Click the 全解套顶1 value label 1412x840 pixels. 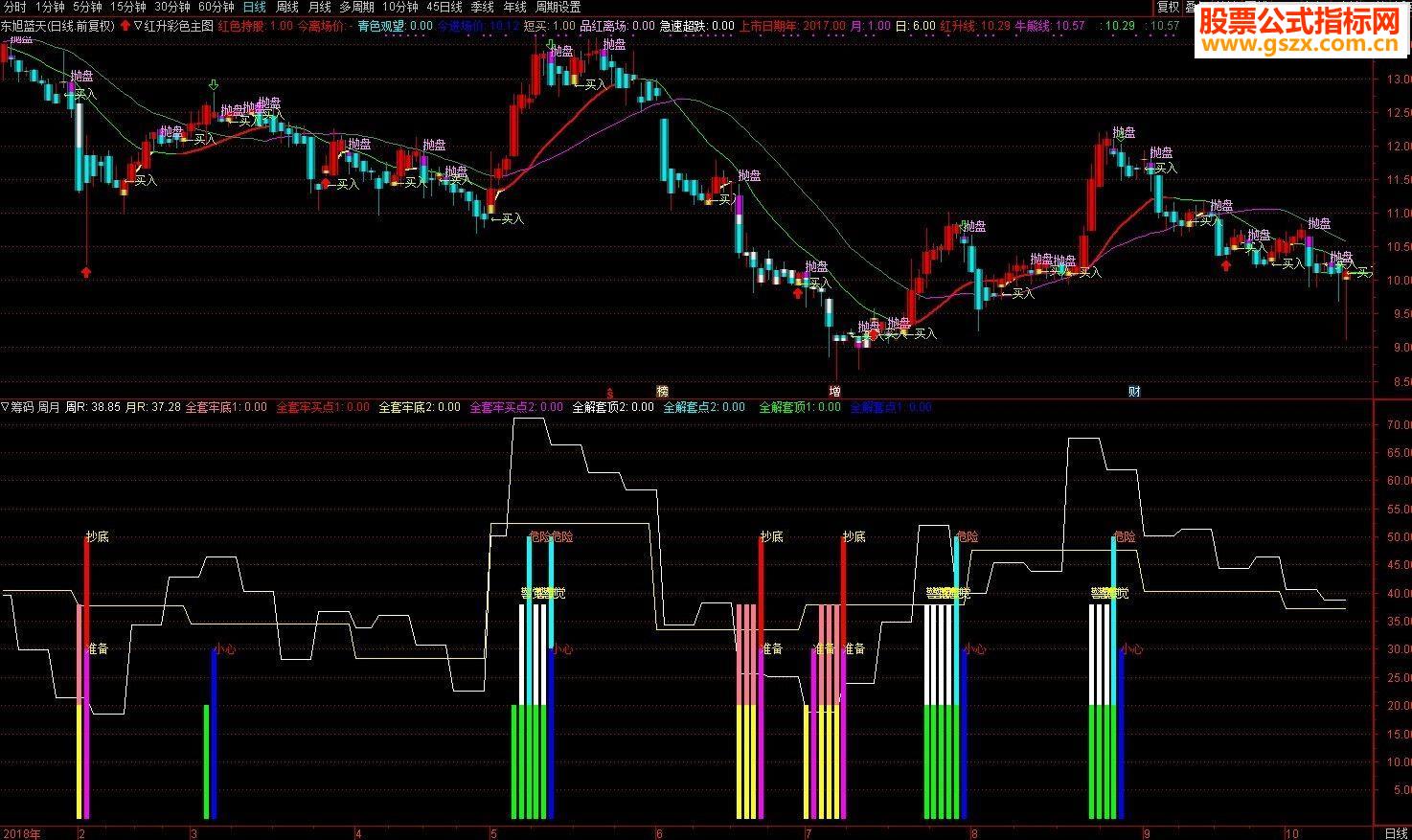[799, 407]
